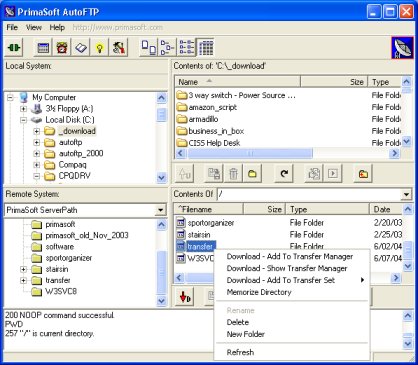Click the satellite dish logo icon
Image resolution: width=418 pixels, height=365 pixels.
402,48
